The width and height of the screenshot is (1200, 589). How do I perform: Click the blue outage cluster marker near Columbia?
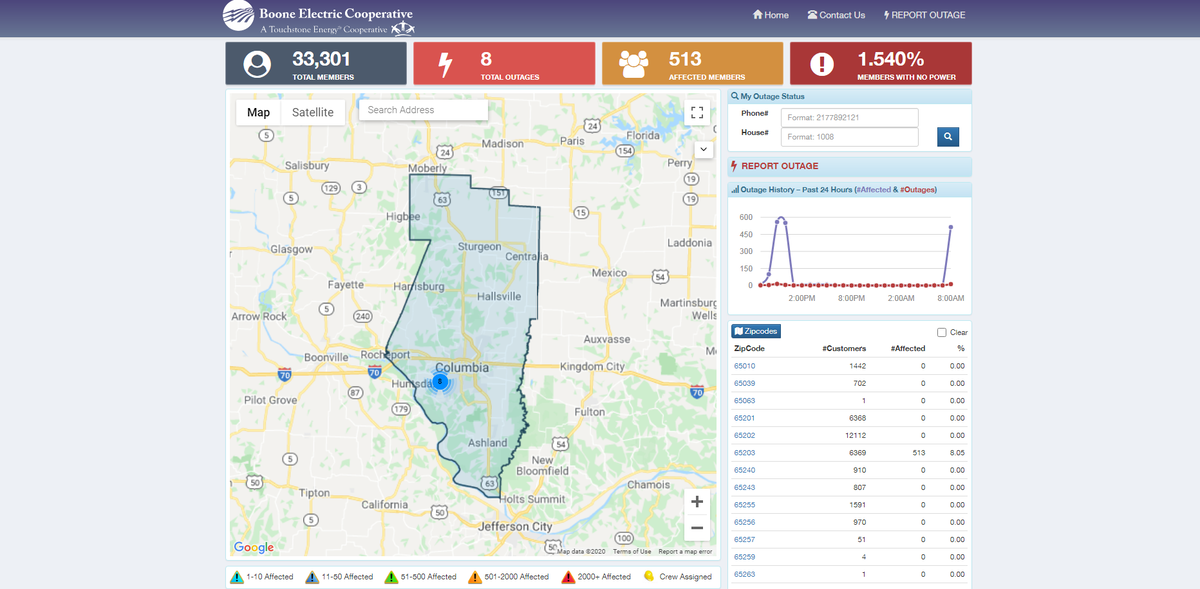[440, 381]
